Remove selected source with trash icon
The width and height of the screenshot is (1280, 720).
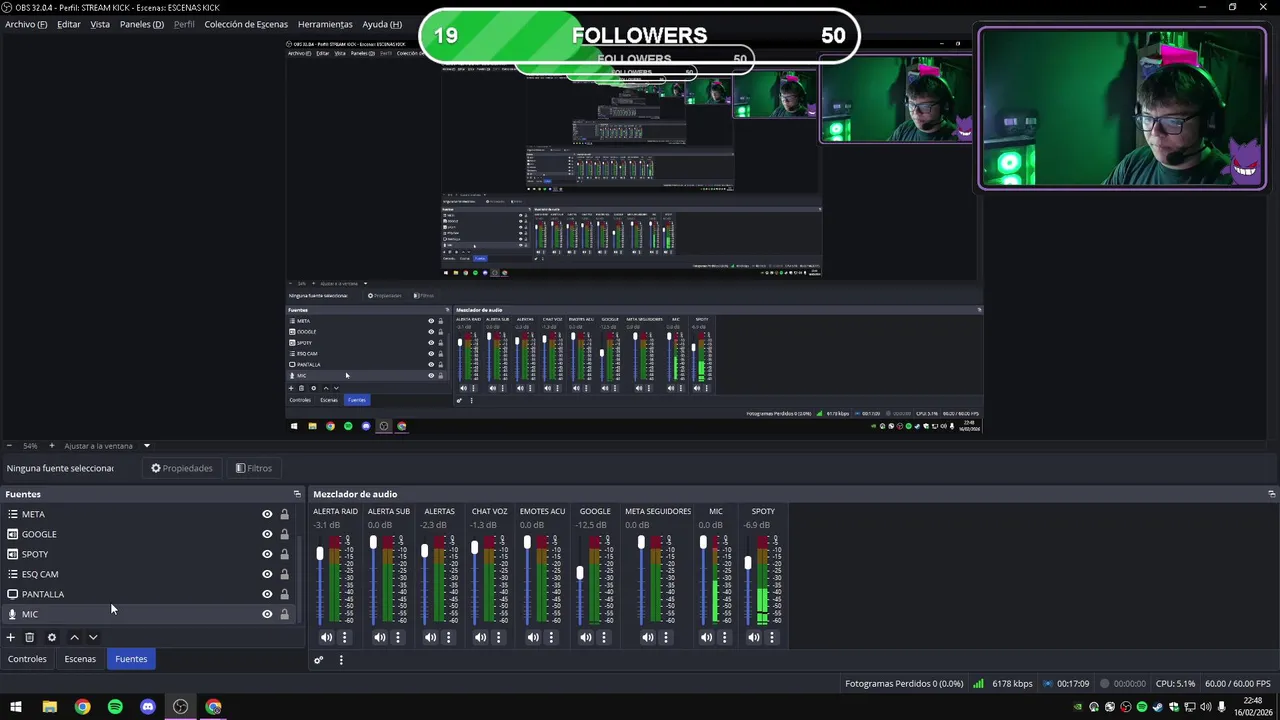coord(30,637)
